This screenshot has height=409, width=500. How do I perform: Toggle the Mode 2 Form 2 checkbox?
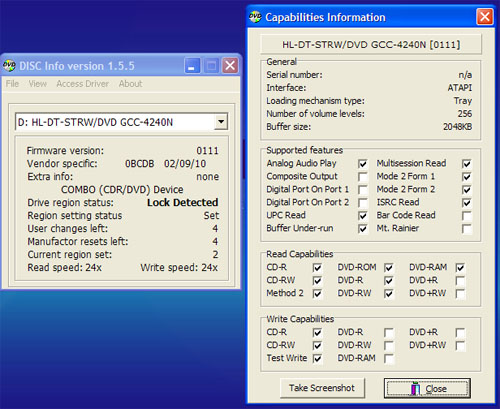467,190
